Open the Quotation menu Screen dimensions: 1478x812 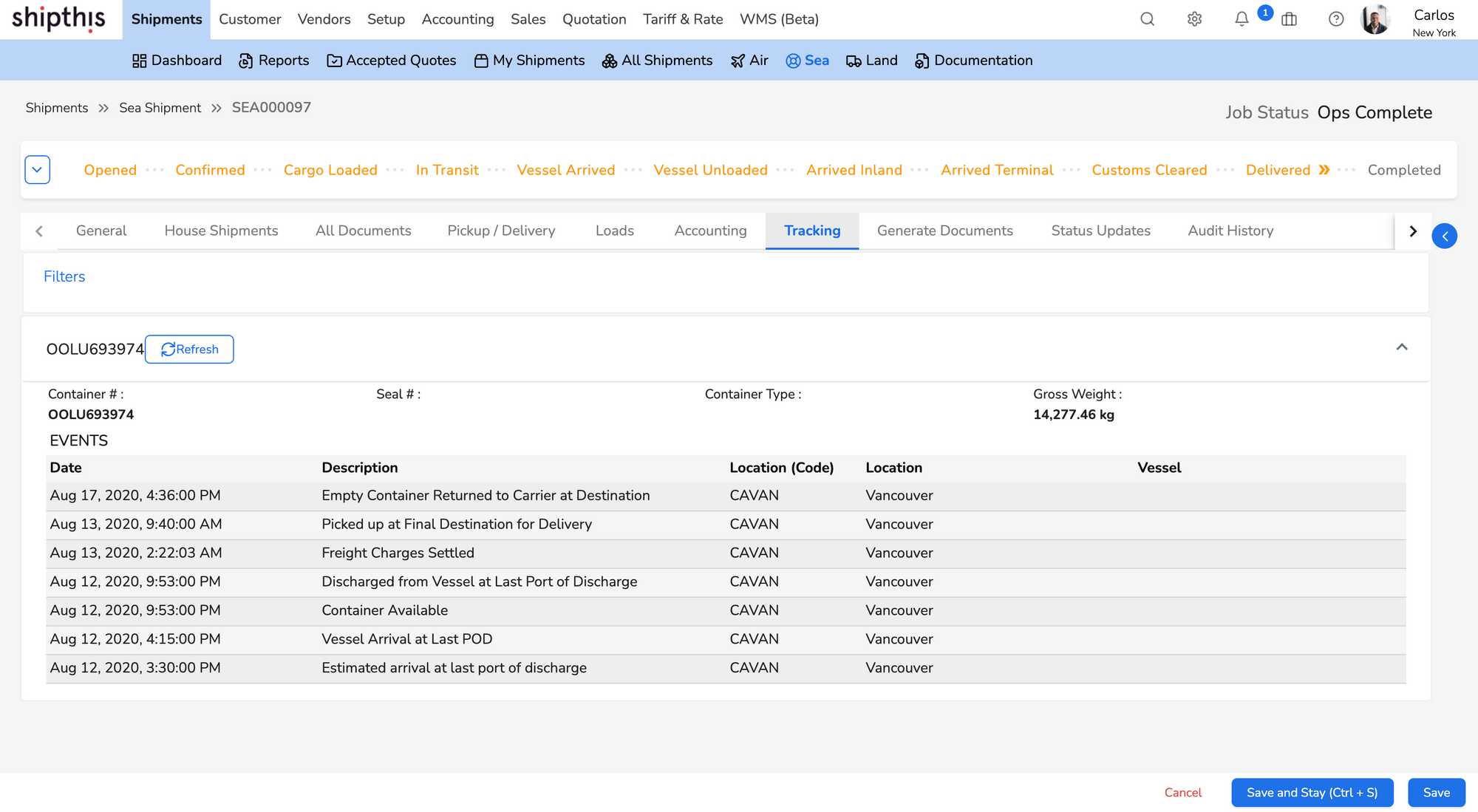click(593, 19)
